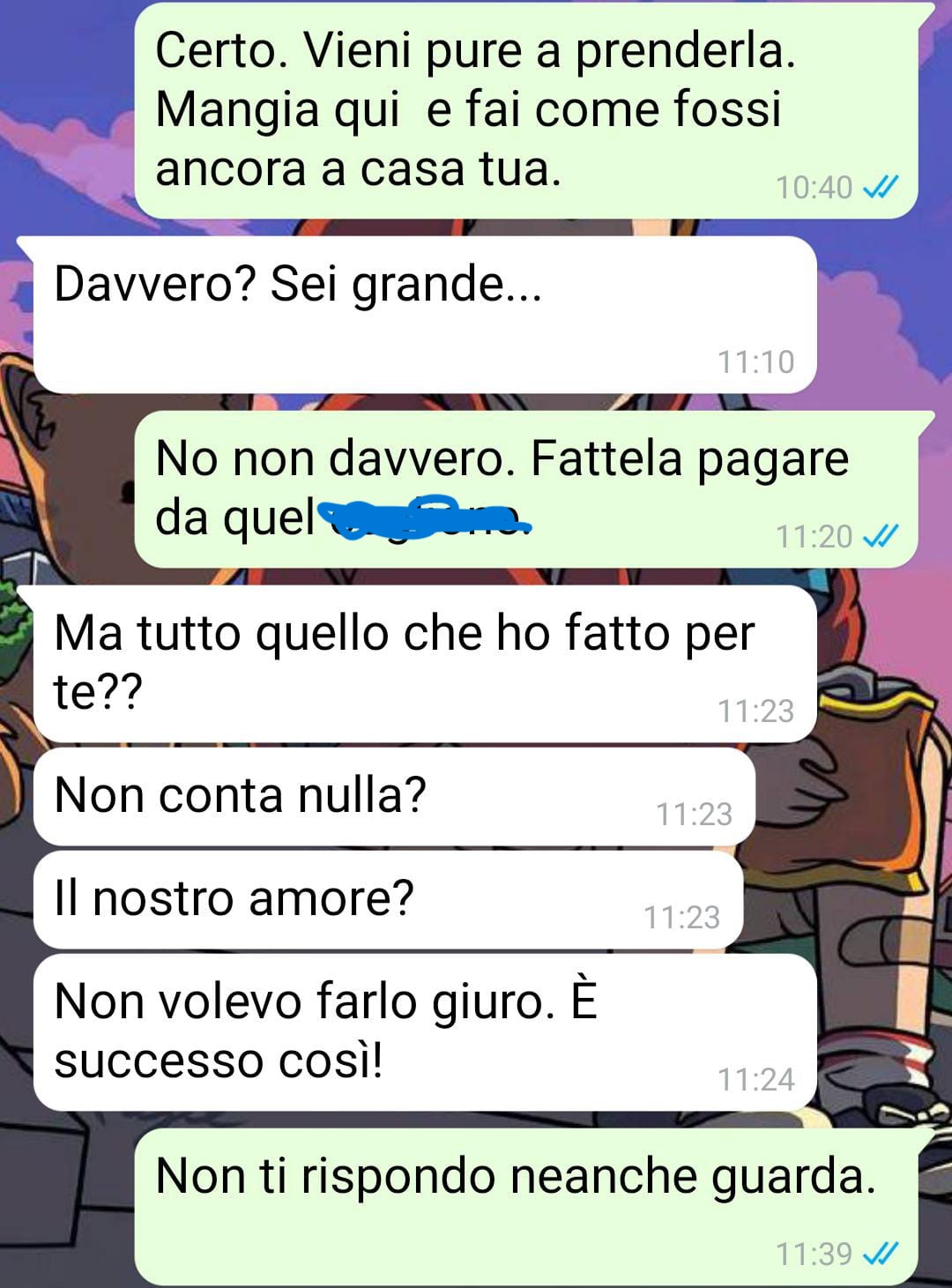952x1288 pixels.
Task: Tap 'Non volevo farlo giuro' message bubble
Action: [425, 1032]
